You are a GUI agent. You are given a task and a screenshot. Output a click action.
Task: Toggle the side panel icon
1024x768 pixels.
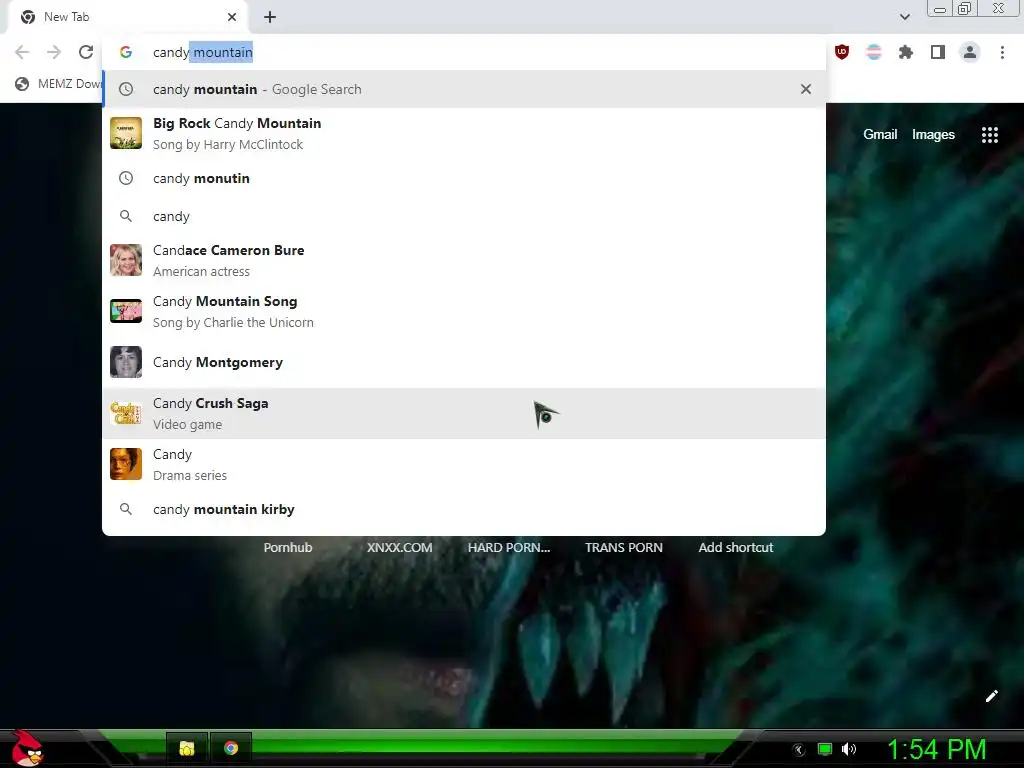[938, 52]
